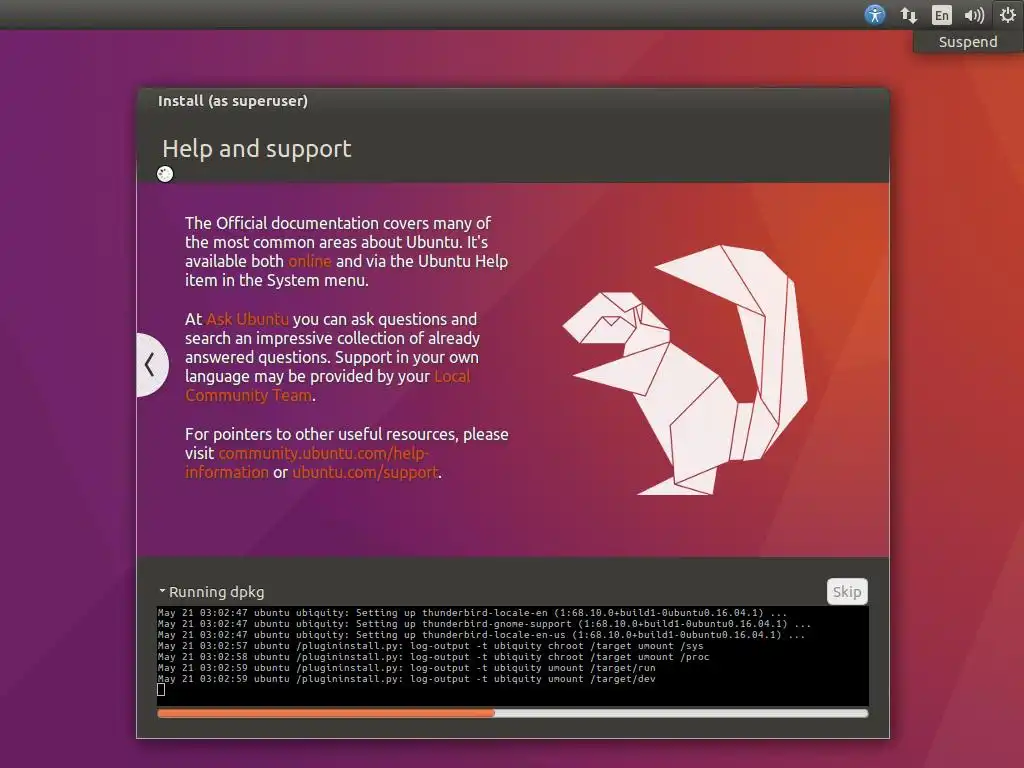Open the sound volume indicator
1024x768 pixels.
click(974, 15)
